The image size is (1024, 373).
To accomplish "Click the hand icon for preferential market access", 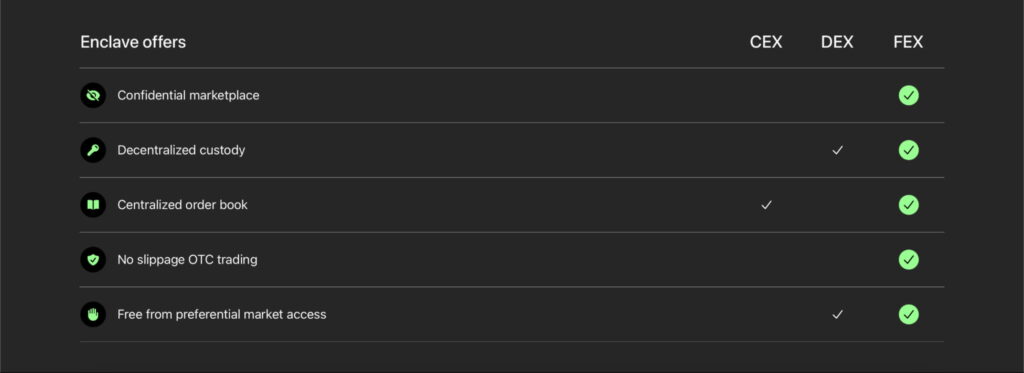I will coord(93,315).
